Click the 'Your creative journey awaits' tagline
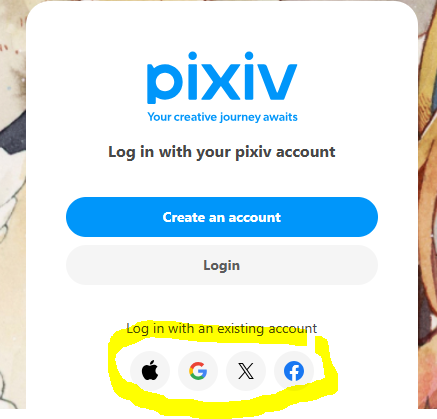Viewport: 437px width, 419px height. (x=222, y=117)
